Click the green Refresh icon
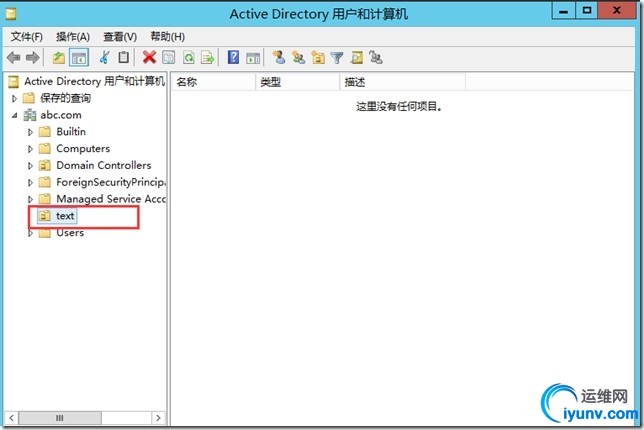Image resolution: width=644 pixels, height=430 pixels. [x=189, y=57]
